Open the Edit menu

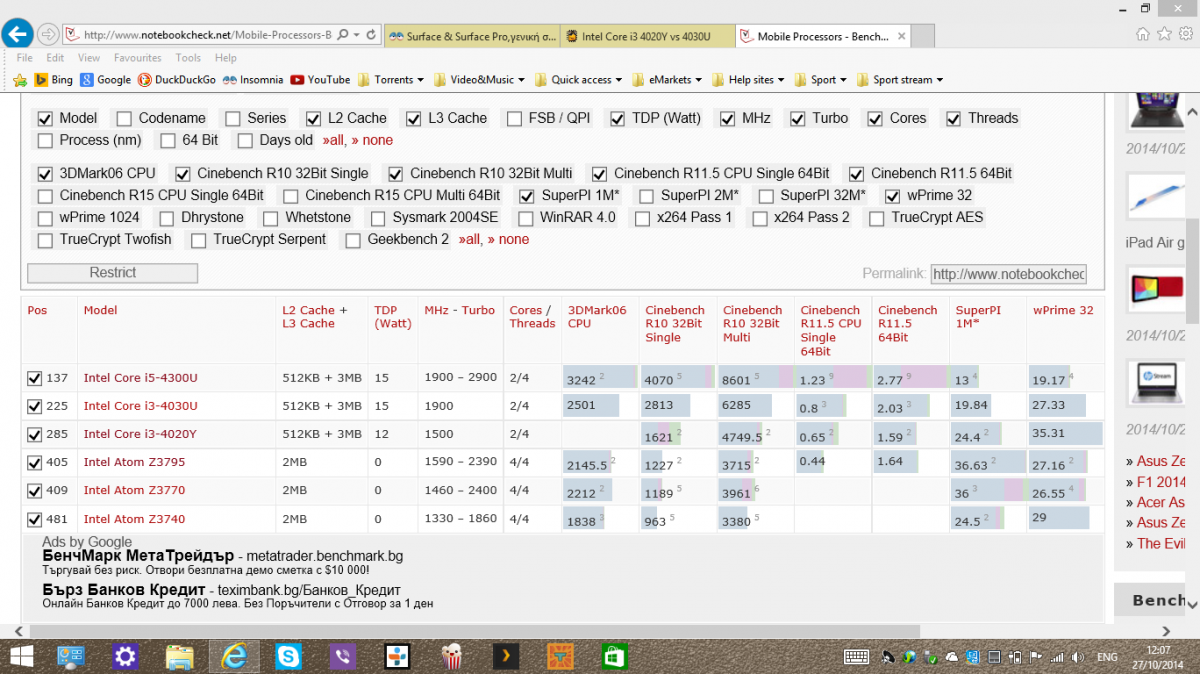55,58
